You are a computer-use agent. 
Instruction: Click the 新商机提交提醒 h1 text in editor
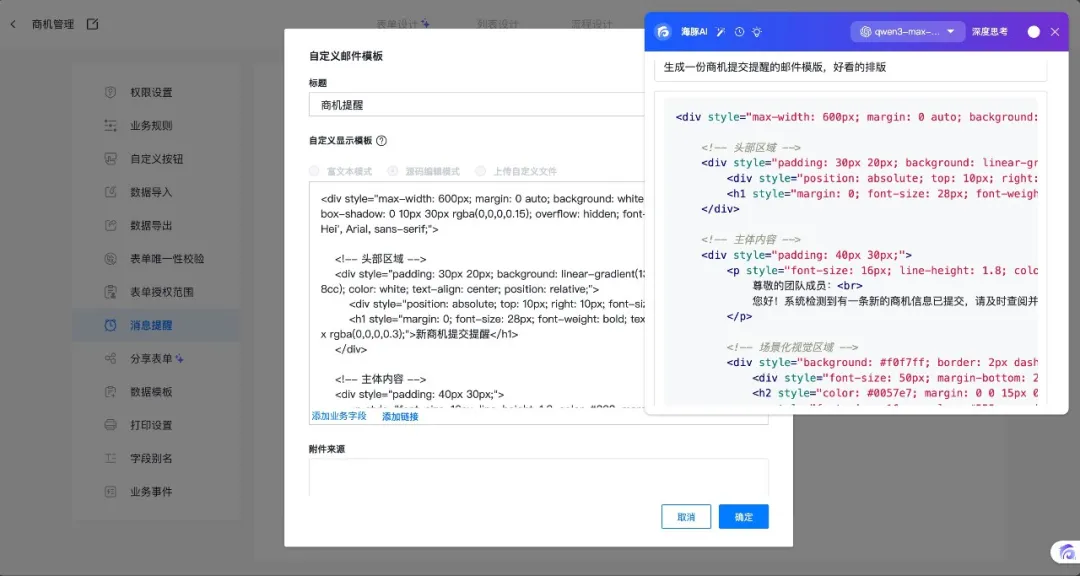click(x=453, y=334)
